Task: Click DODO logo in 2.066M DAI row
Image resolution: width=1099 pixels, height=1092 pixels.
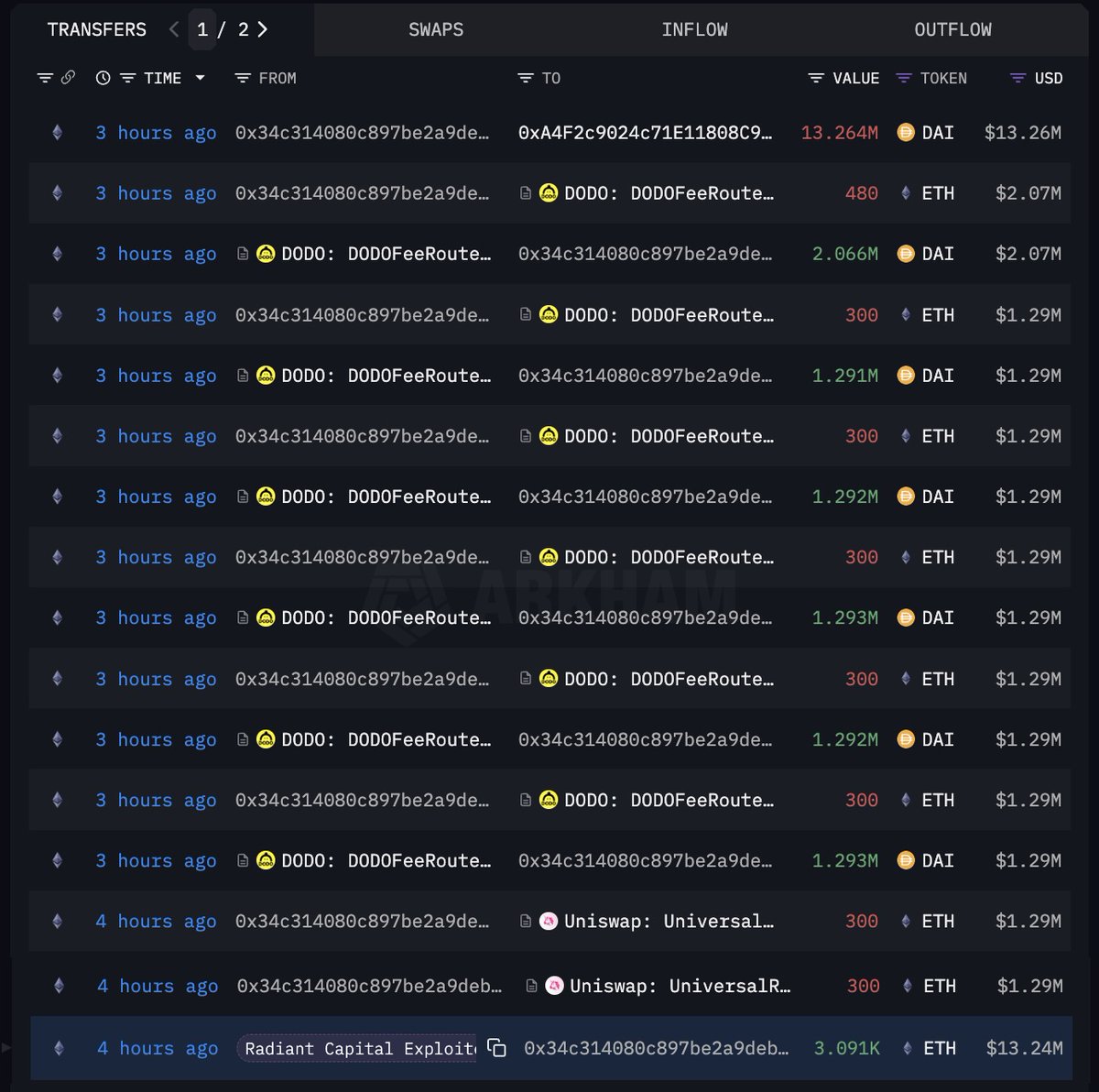Action: [266, 254]
